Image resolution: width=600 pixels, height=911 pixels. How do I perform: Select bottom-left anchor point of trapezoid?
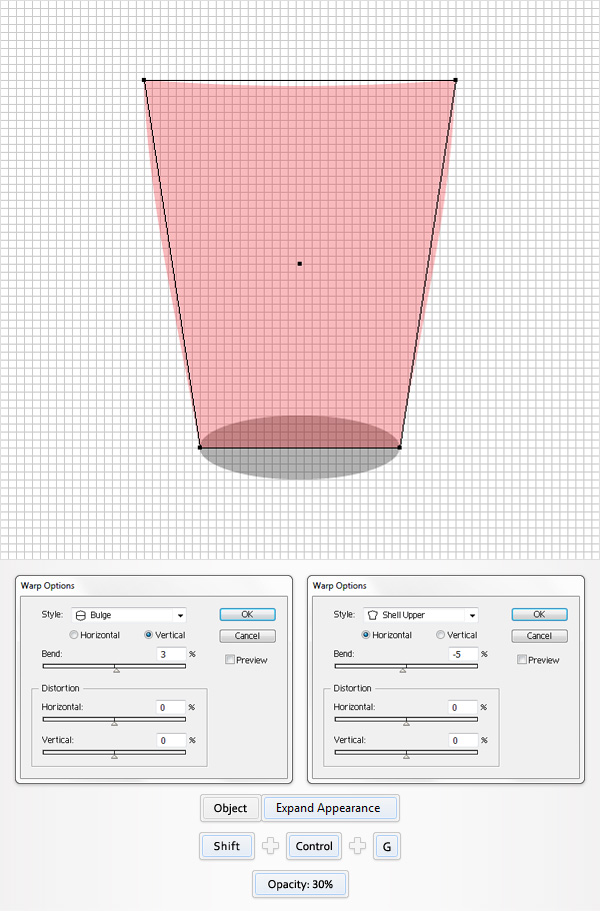(200, 447)
